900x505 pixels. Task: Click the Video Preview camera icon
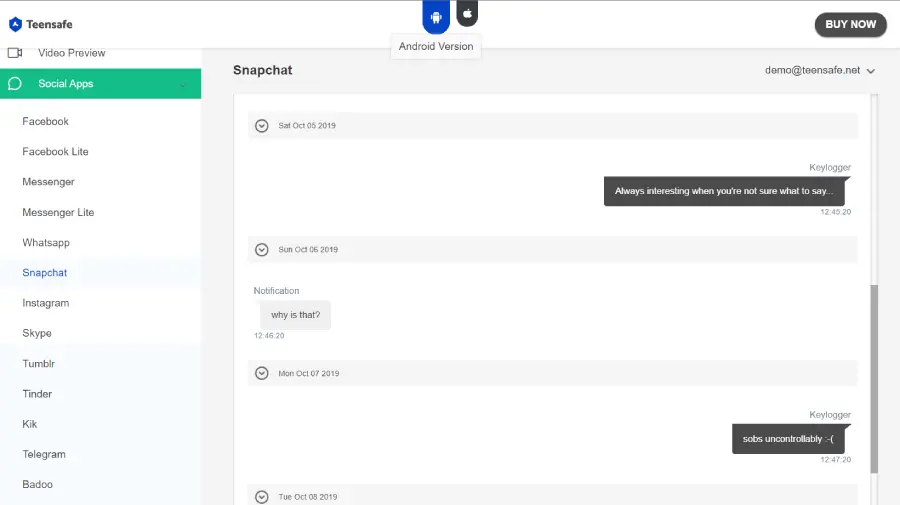point(15,53)
